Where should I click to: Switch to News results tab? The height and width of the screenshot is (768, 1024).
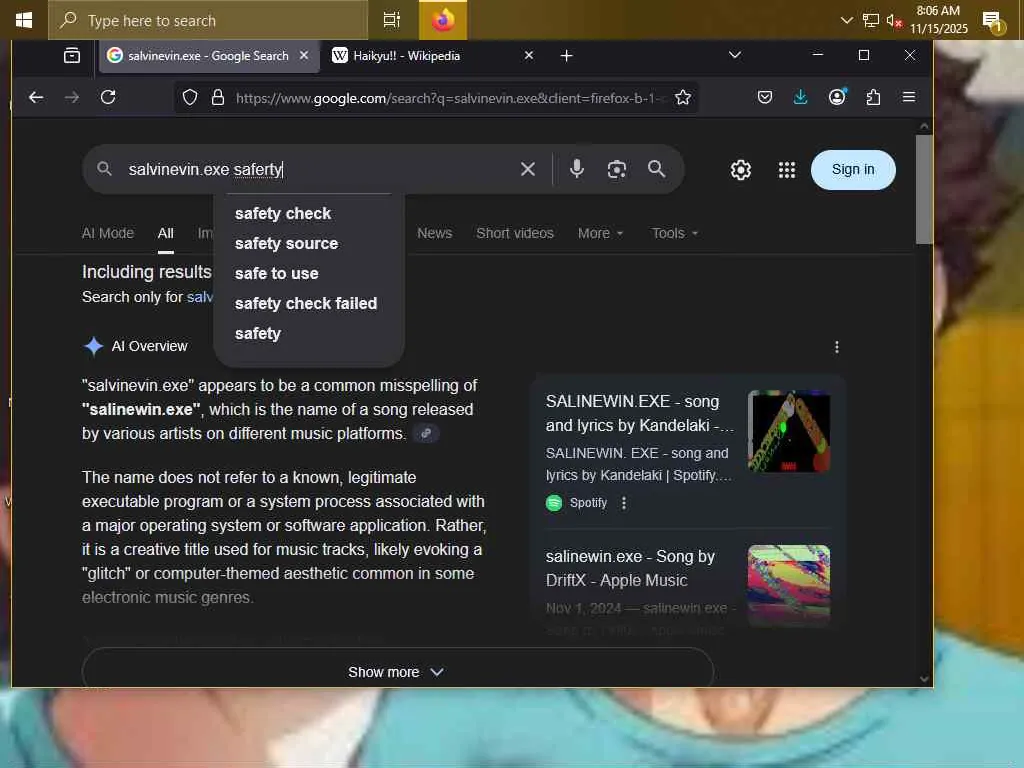pyautogui.click(x=434, y=233)
